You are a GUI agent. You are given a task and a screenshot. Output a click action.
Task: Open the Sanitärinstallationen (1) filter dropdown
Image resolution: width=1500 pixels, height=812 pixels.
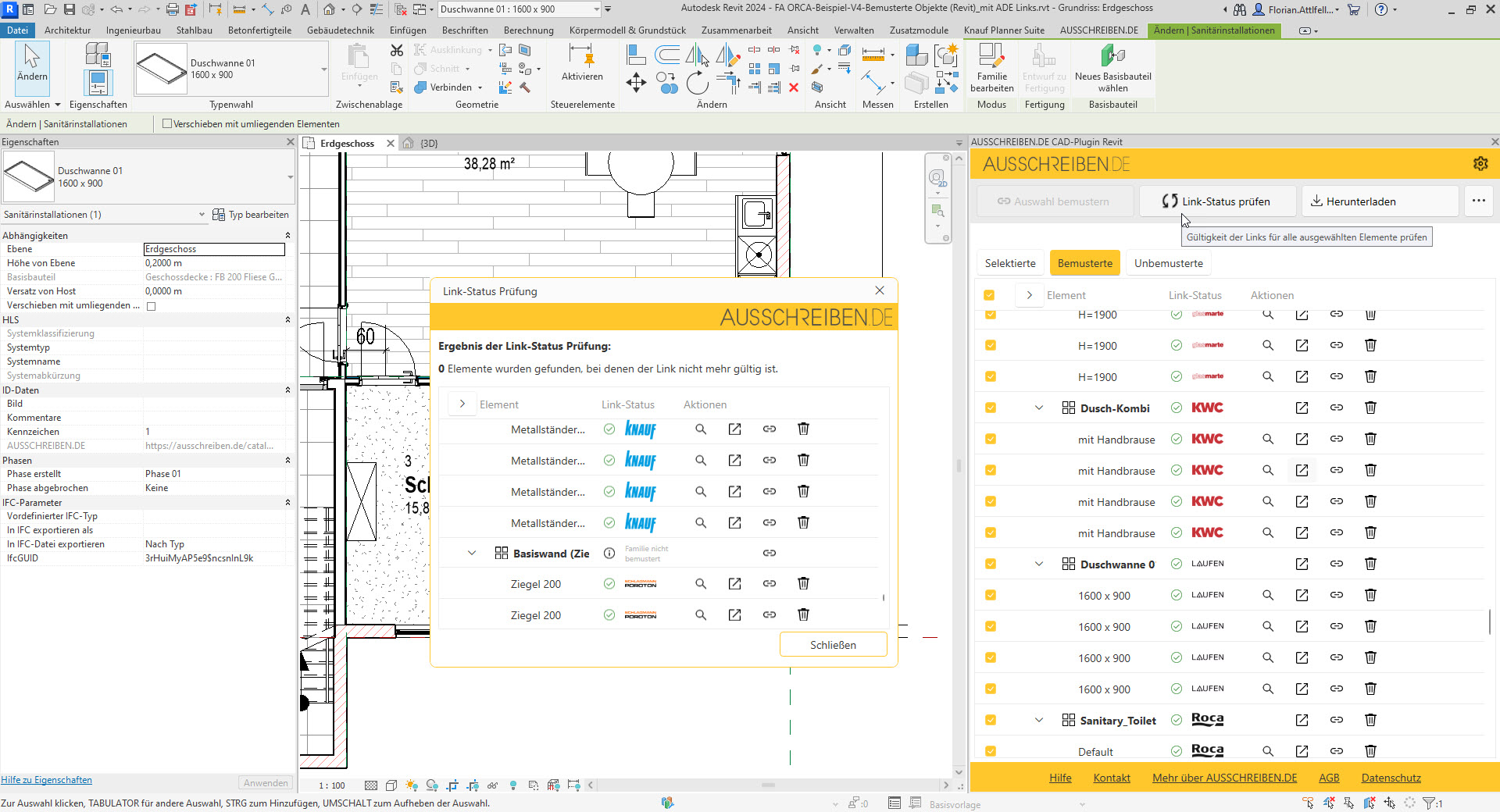coord(202,215)
